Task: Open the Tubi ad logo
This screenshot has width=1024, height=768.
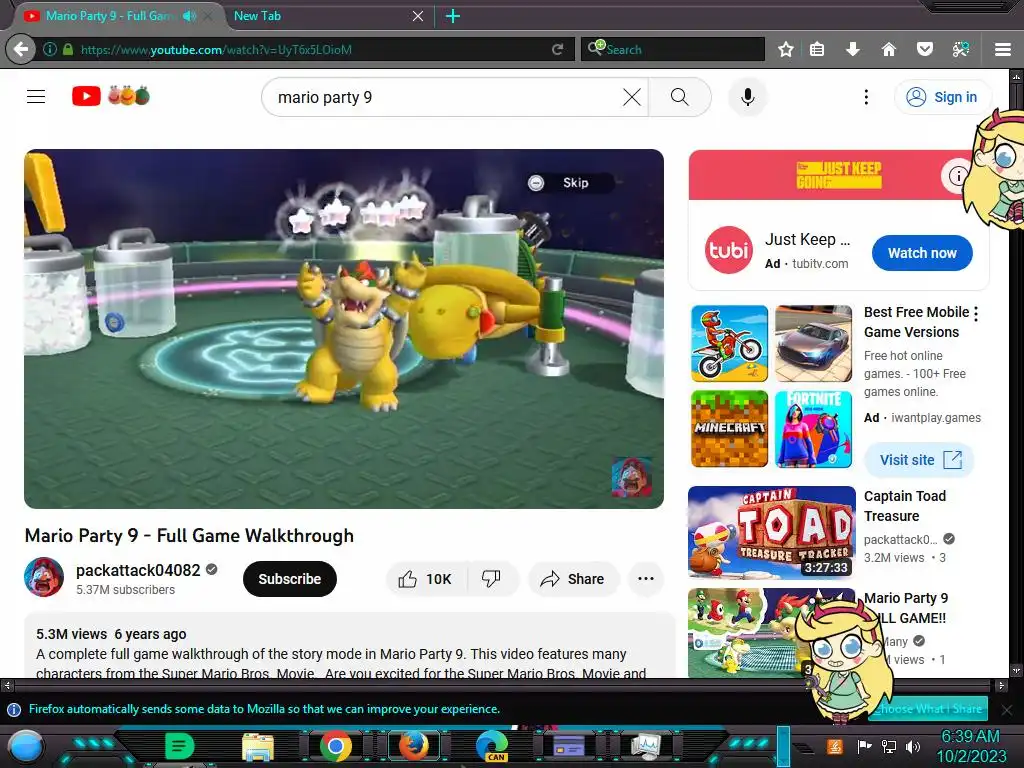Action: pyautogui.click(x=729, y=250)
